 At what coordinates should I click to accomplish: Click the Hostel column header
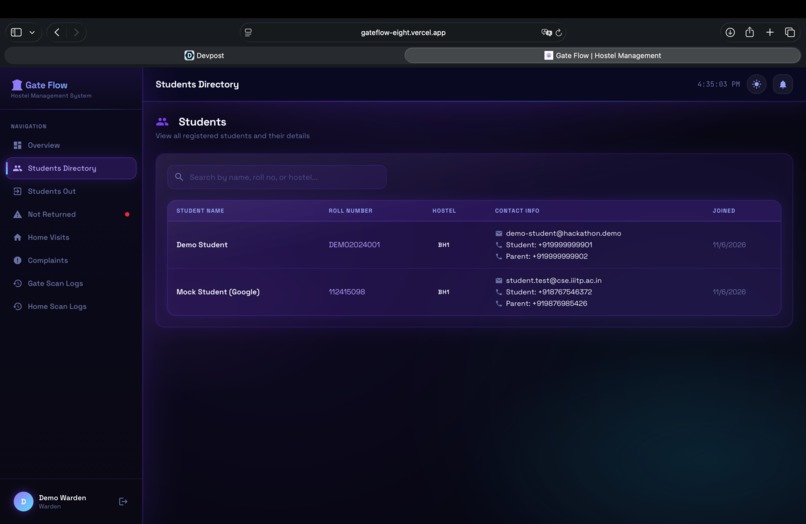point(444,211)
